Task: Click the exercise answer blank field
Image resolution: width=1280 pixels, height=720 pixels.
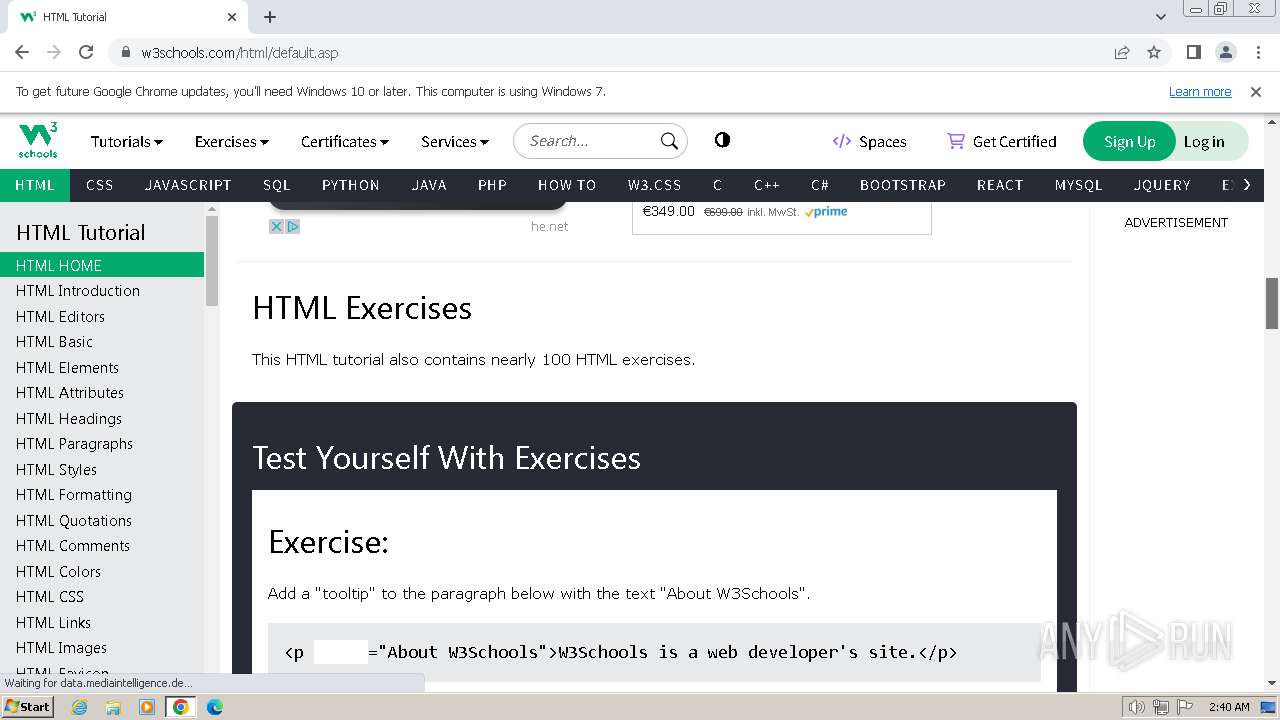Action: point(341,652)
